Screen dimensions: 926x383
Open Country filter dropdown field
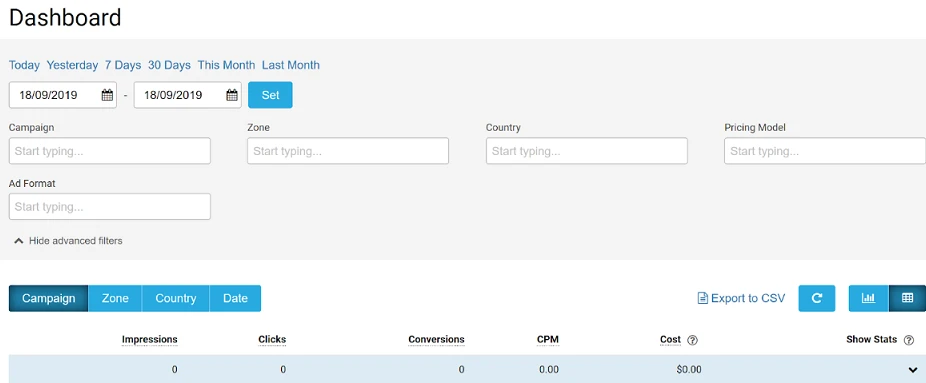586,151
